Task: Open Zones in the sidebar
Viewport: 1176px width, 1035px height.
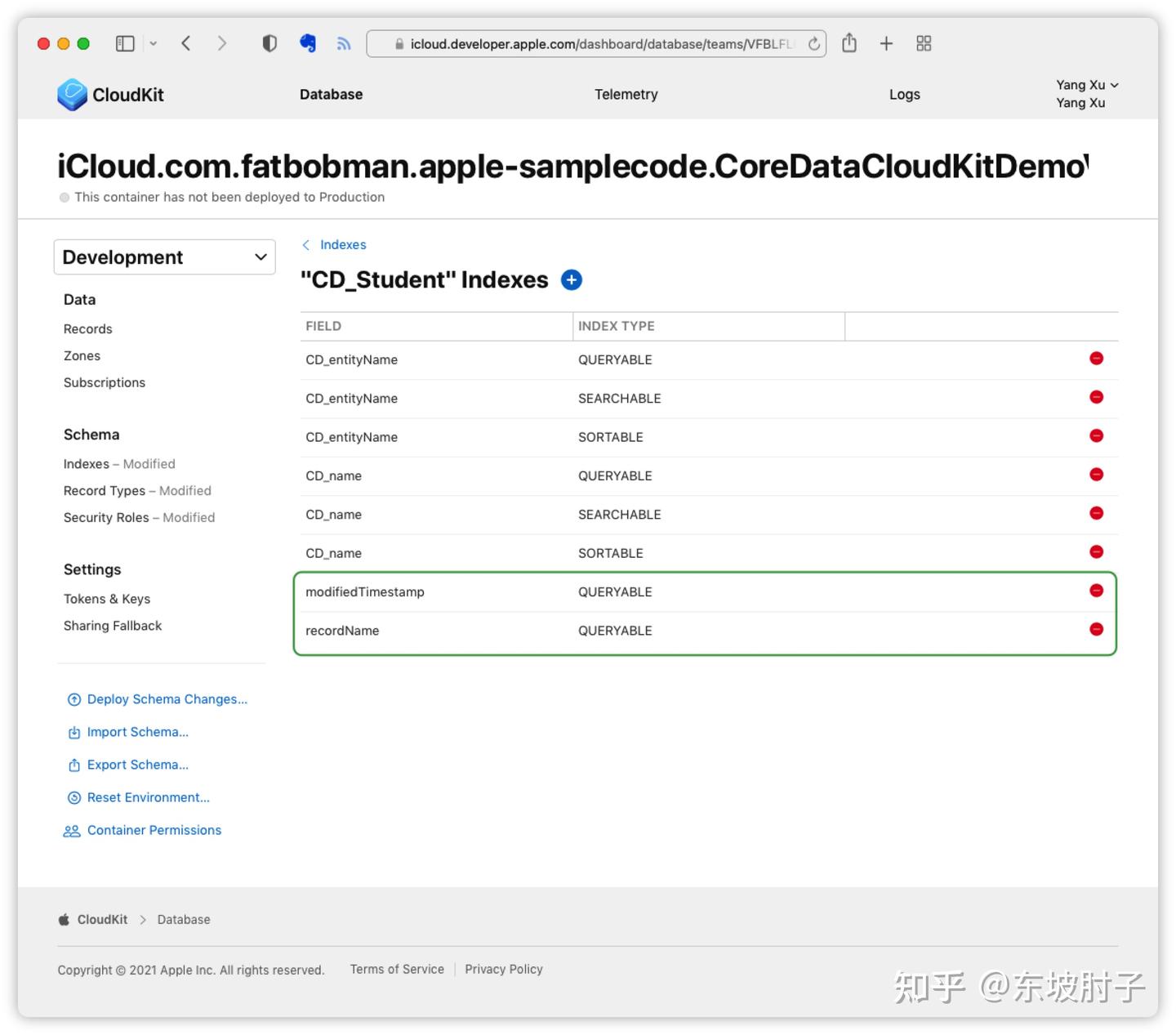Action: pyautogui.click(x=82, y=356)
